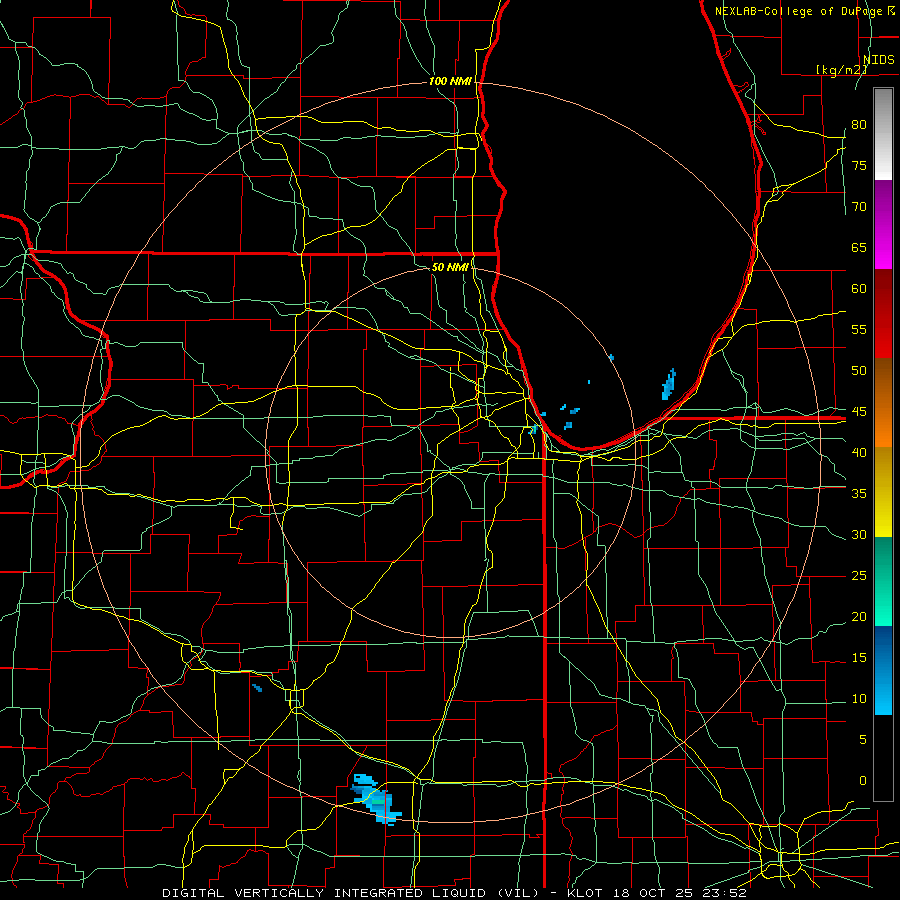Click legend value 80
The image size is (900, 900).
pyautogui.click(x=859, y=125)
